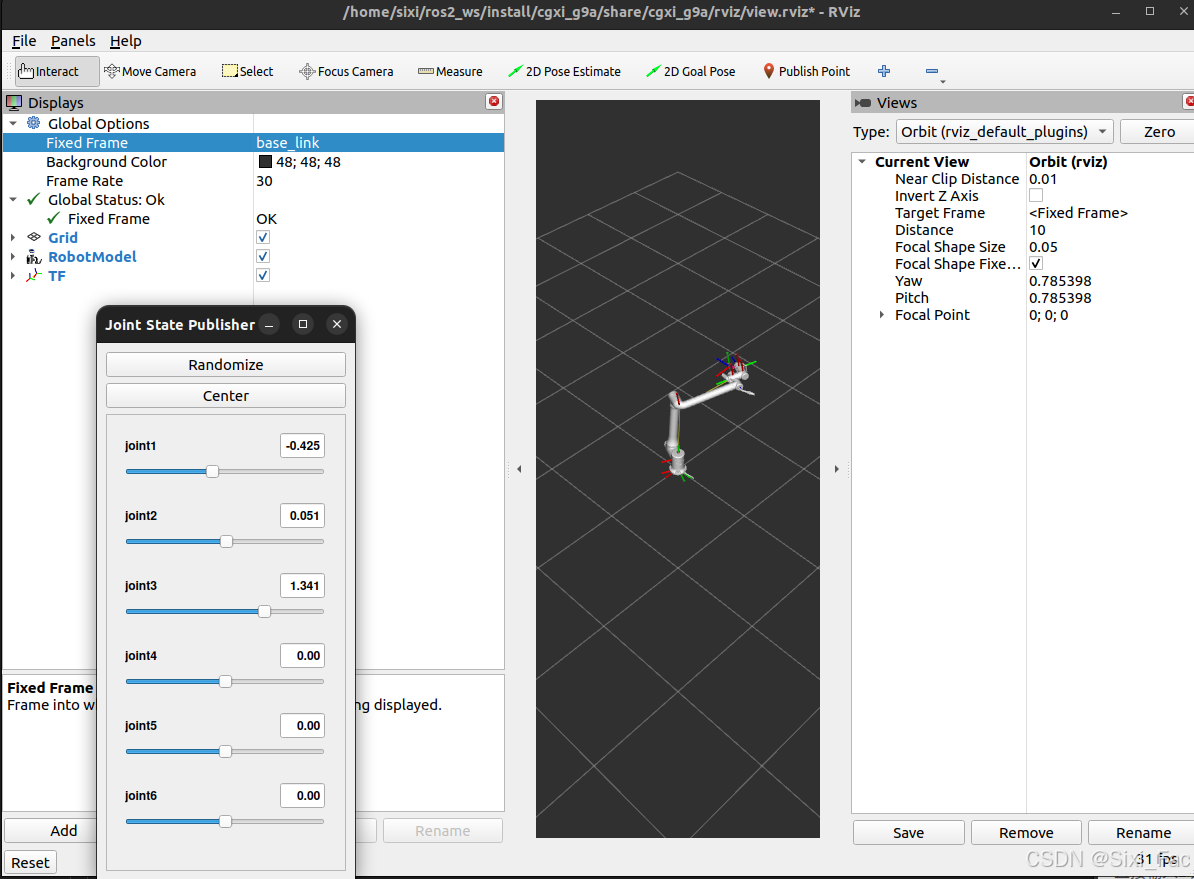Toggle the RobotModel display checkbox

[263, 257]
